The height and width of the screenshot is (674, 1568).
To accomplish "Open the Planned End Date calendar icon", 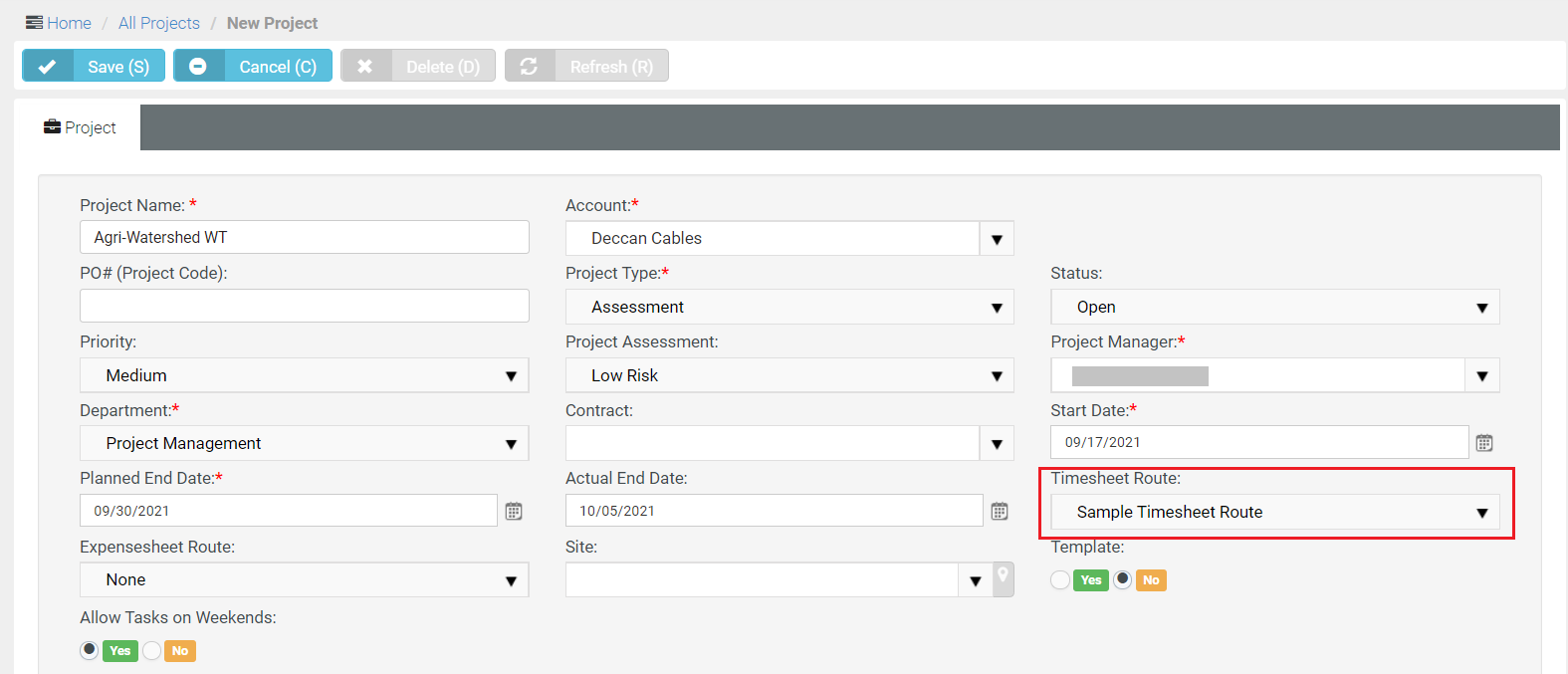I will (514, 512).
